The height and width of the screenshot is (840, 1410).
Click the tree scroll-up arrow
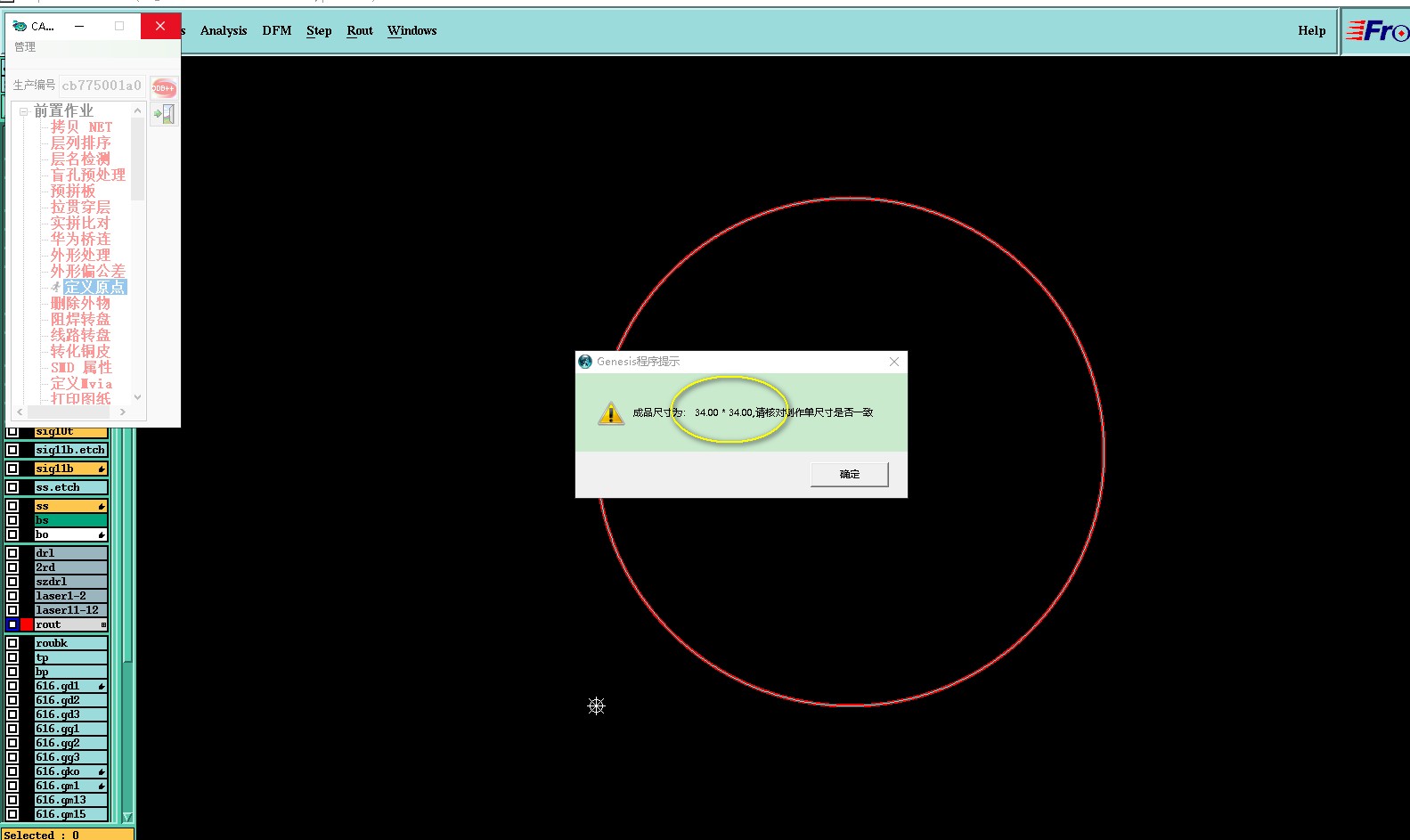[x=137, y=110]
